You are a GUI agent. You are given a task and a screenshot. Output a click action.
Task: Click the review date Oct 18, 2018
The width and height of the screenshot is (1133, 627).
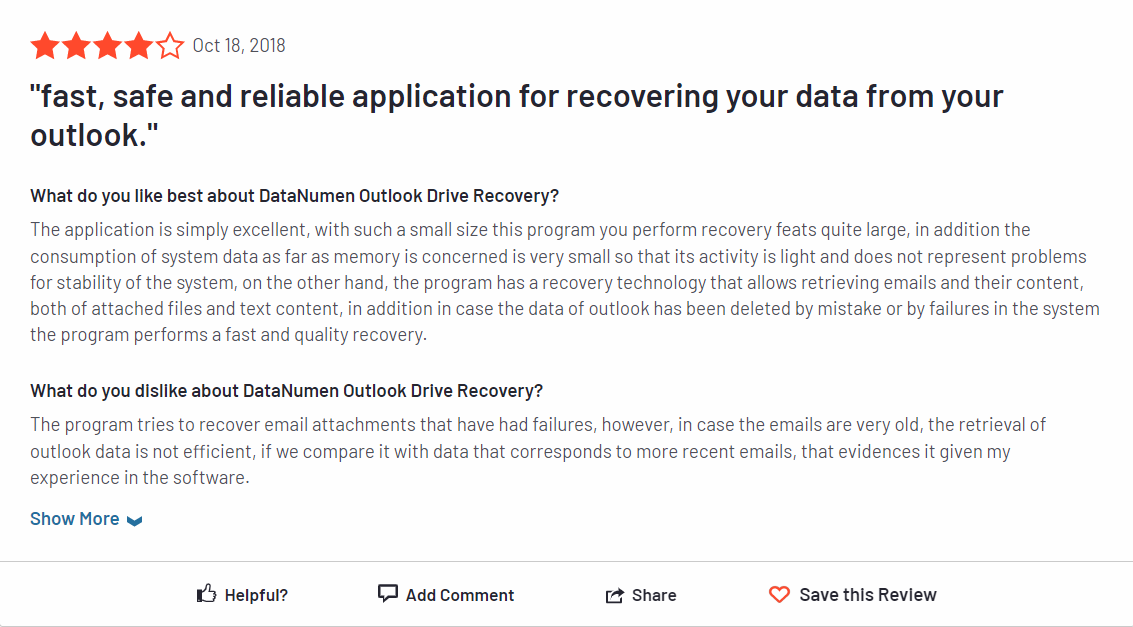(x=239, y=45)
